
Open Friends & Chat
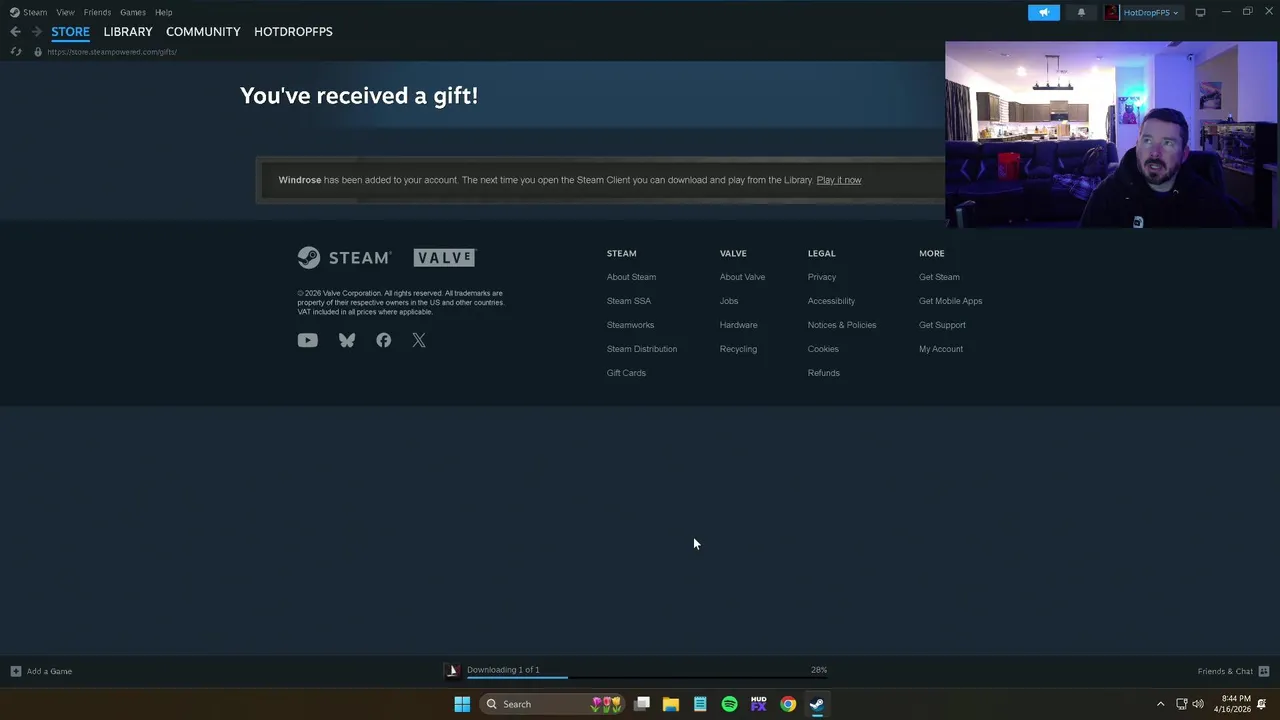(x=1233, y=671)
